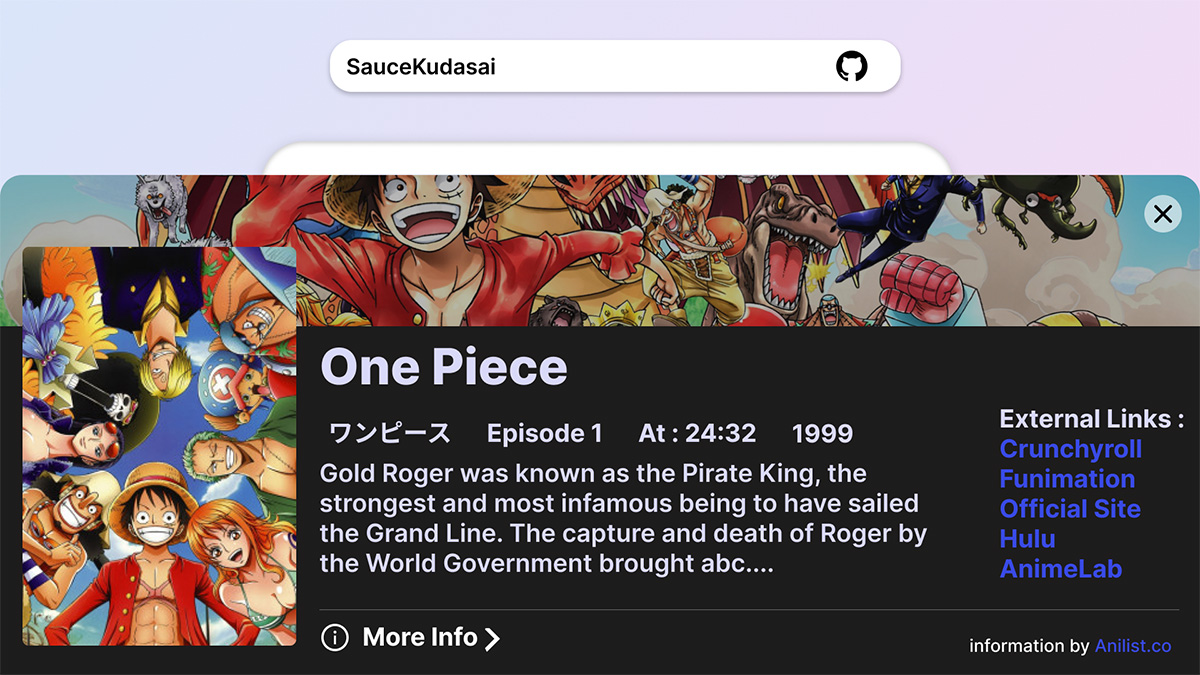1200x675 pixels.
Task: Open the Funimation streaming link
Action: pyautogui.click(x=1066, y=479)
